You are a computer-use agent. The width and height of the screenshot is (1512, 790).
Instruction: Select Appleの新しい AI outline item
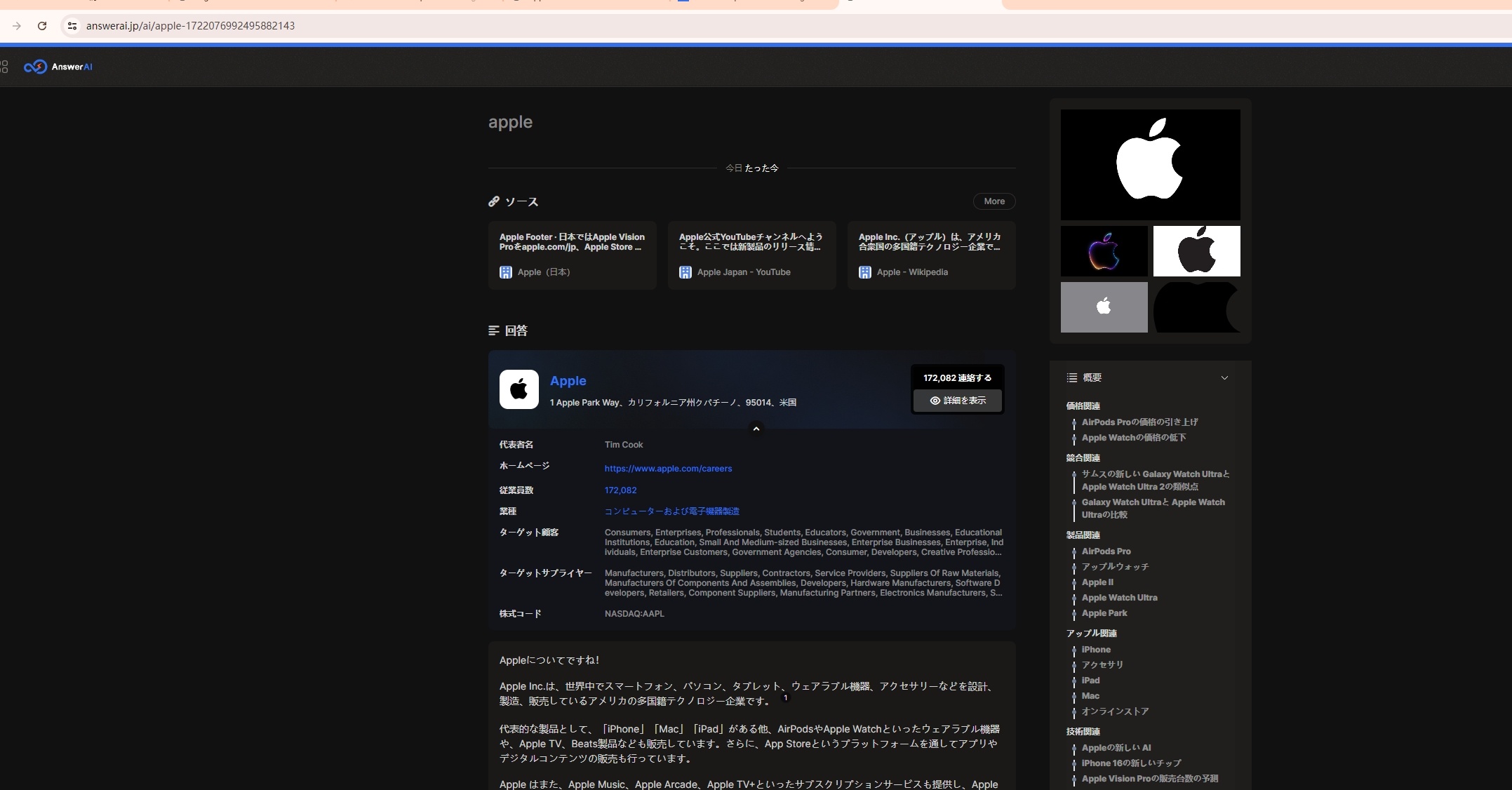1116,748
